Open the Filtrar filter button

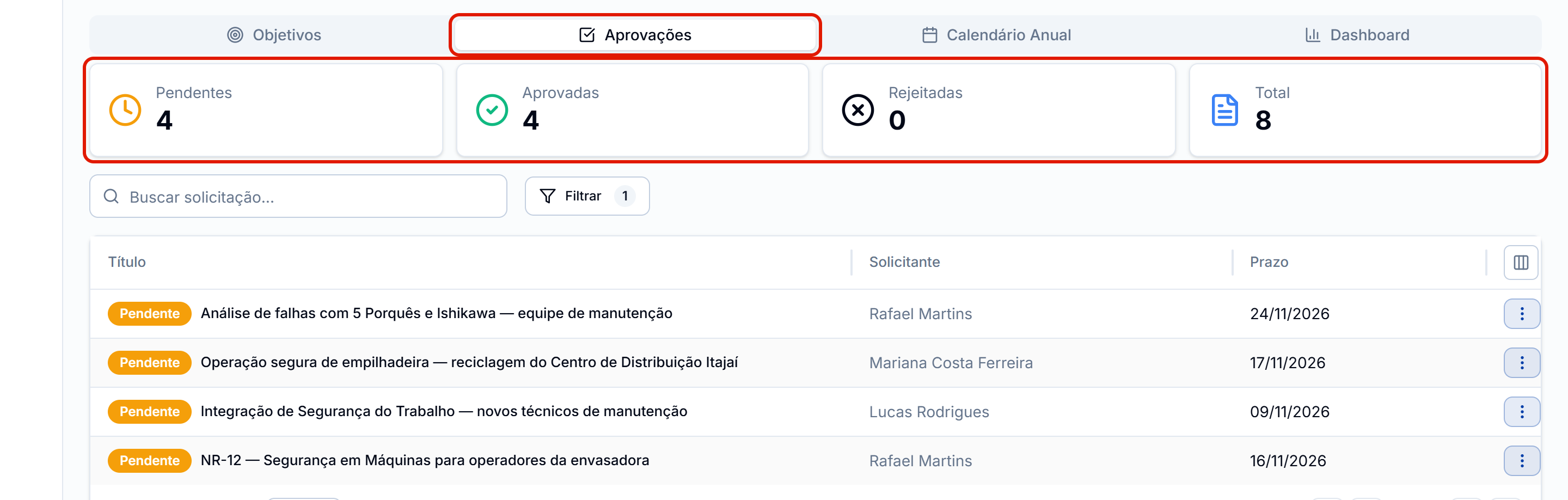587,196
